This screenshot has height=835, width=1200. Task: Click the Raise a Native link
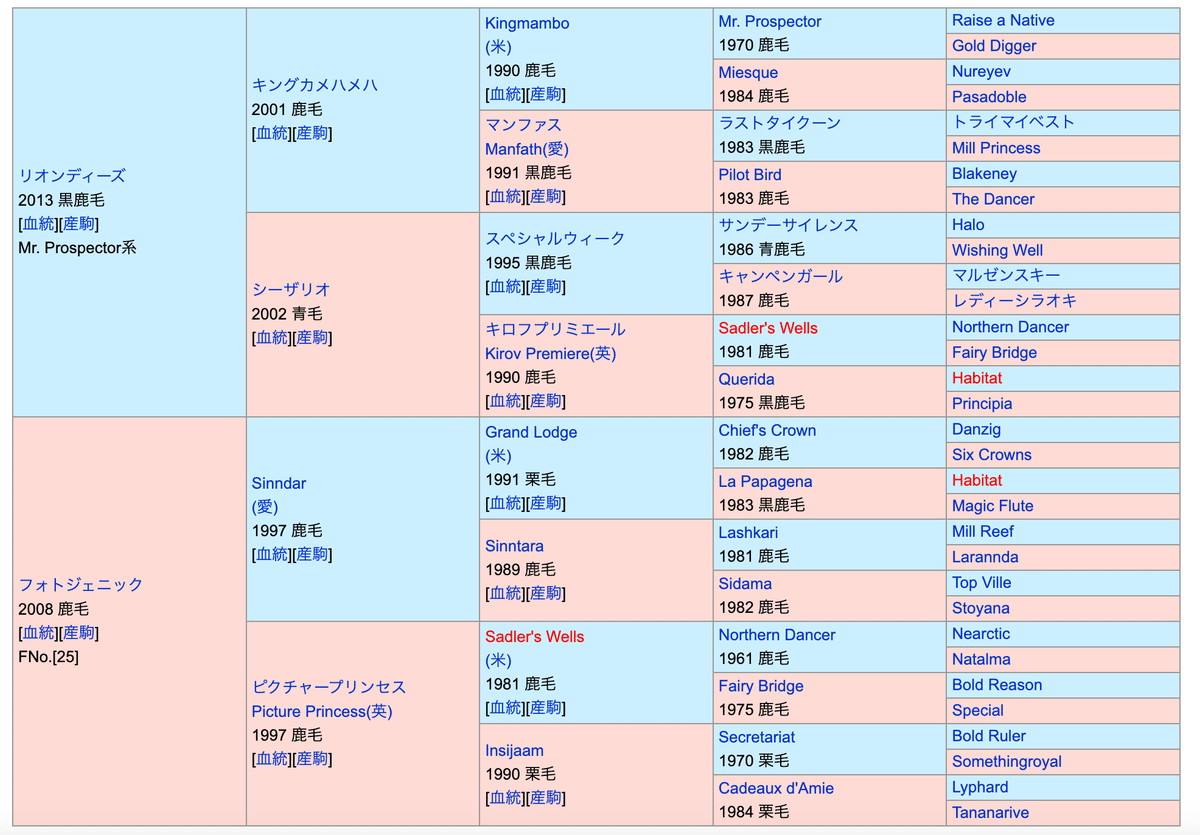coord(1002,20)
